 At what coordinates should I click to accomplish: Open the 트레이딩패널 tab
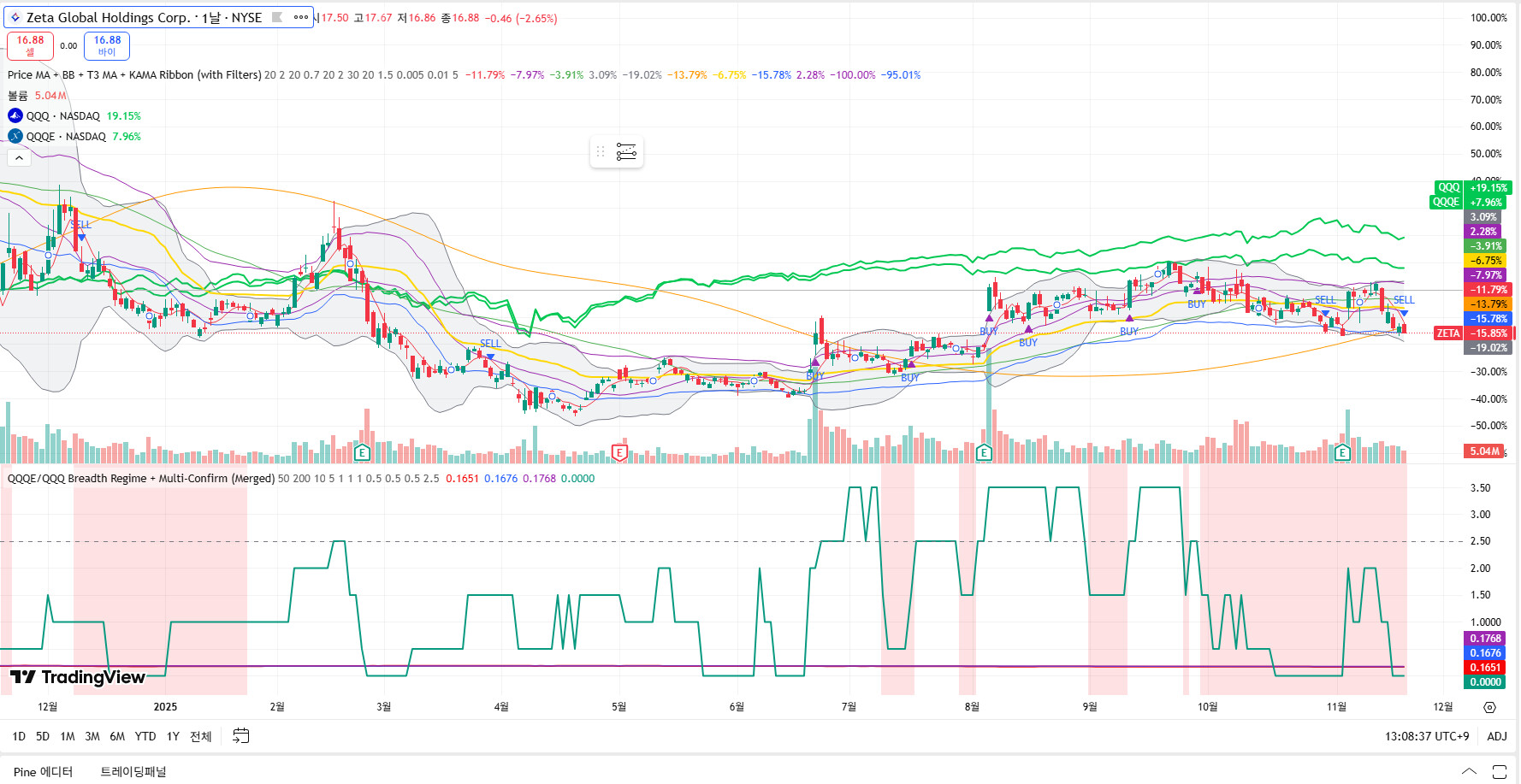(133, 772)
